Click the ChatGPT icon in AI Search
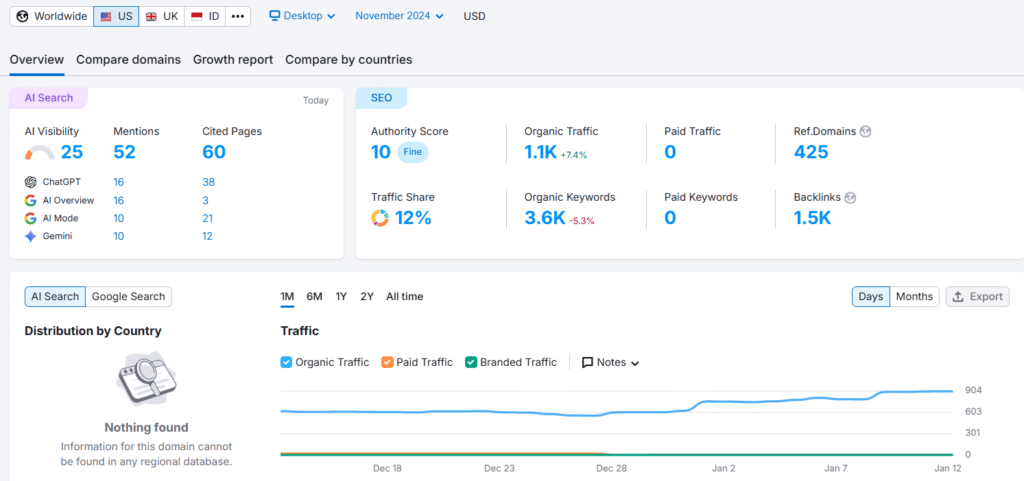 pos(31,182)
